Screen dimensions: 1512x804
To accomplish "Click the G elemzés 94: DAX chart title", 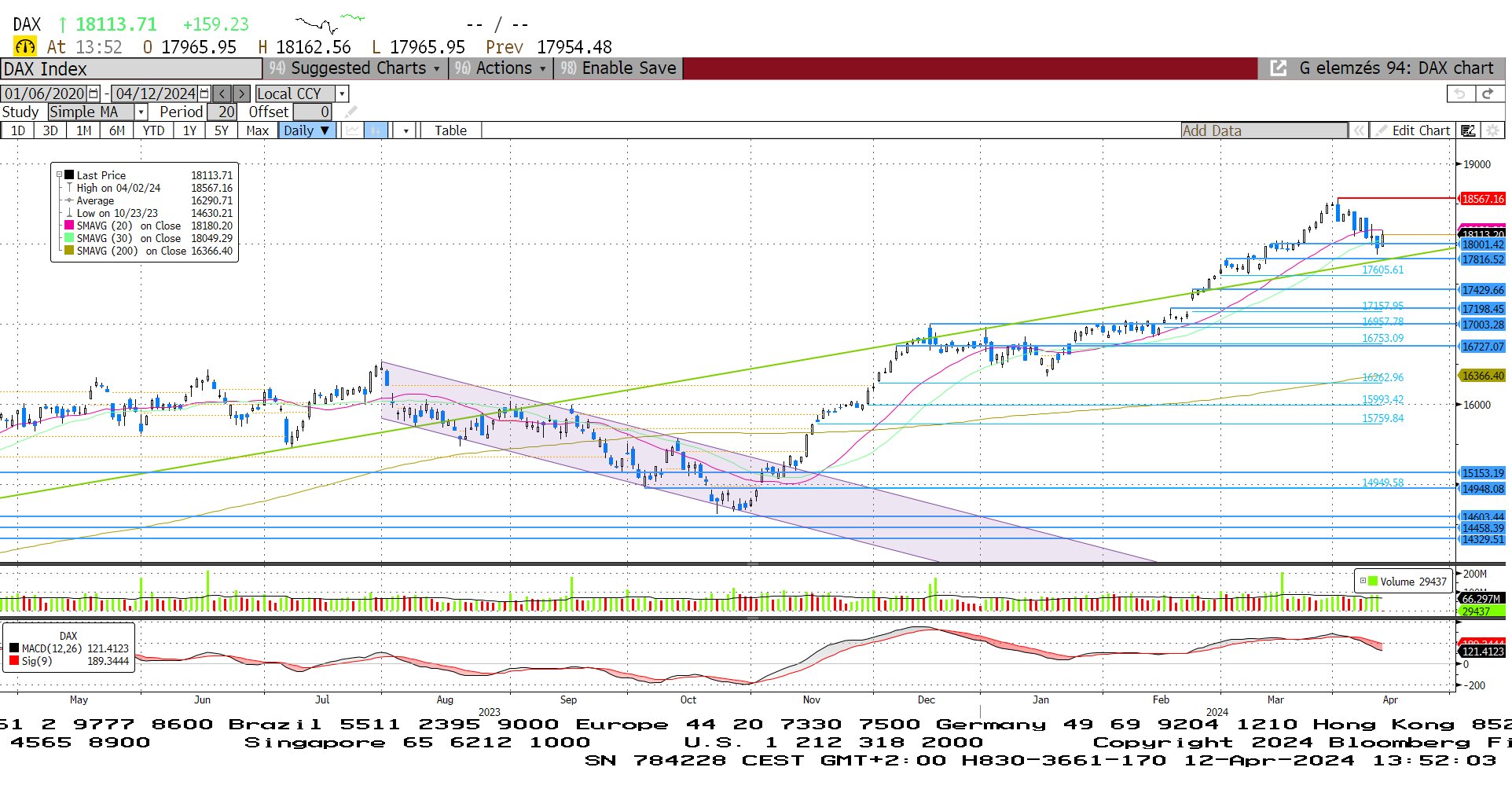I will (x=1396, y=68).
